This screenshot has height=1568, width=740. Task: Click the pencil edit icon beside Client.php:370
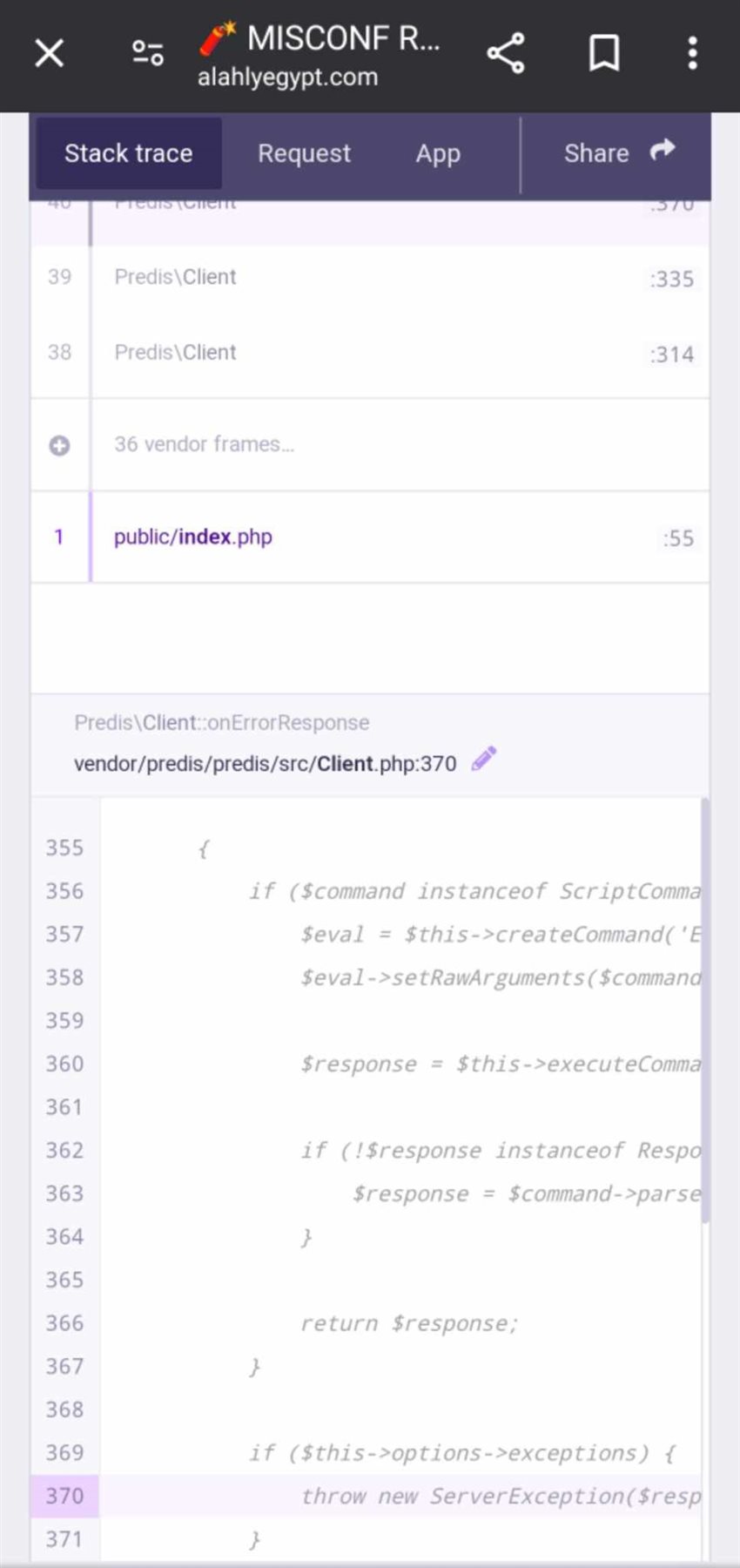(x=484, y=760)
